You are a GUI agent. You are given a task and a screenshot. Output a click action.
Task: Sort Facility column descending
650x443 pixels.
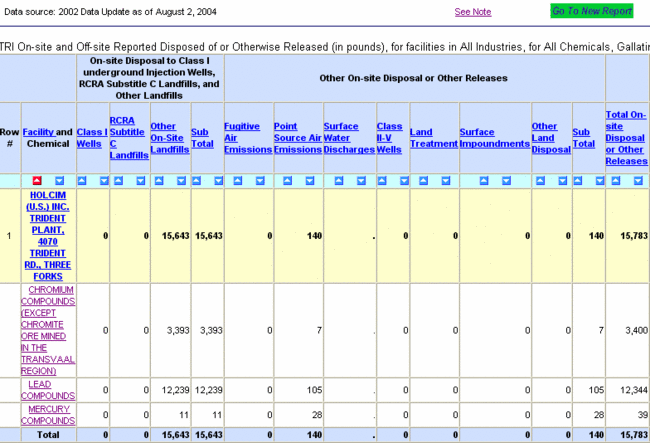pos(59,181)
